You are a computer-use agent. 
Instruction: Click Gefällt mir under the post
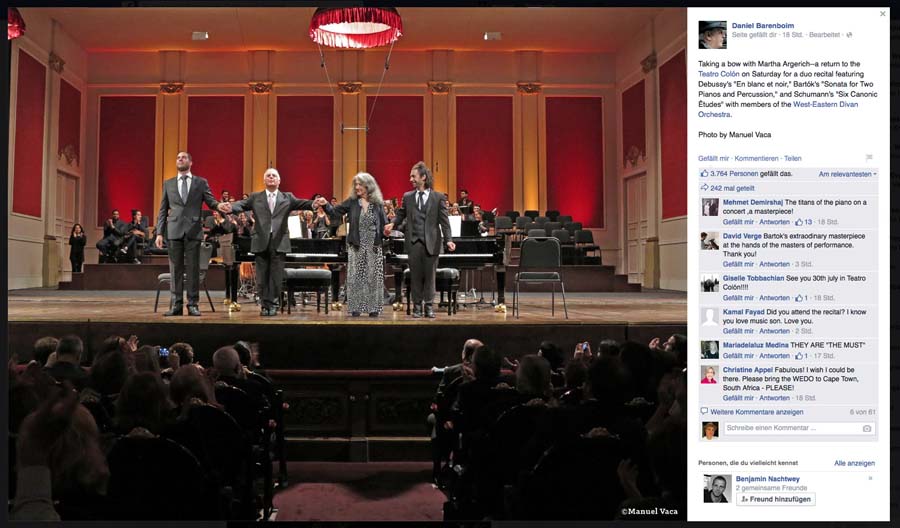click(713, 158)
